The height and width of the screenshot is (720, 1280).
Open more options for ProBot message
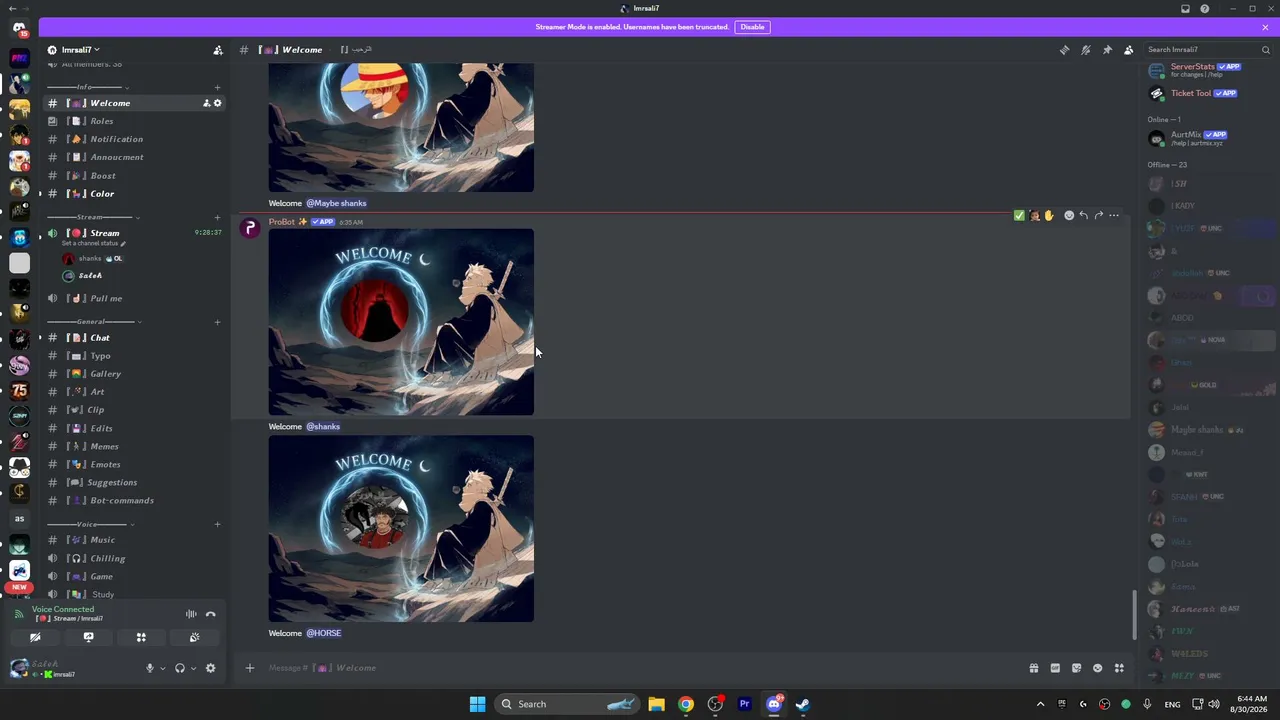(x=1114, y=215)
